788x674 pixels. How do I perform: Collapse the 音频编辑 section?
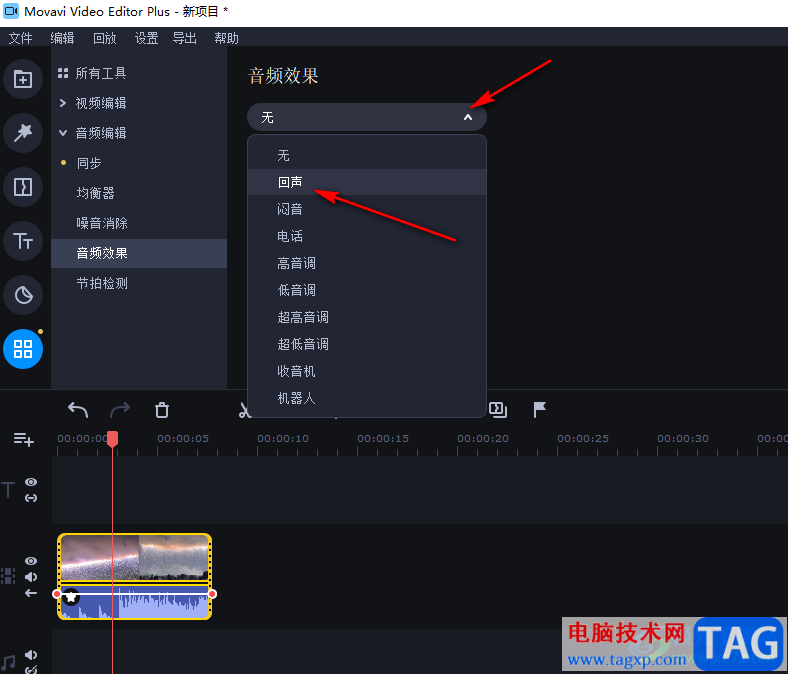point(63,133)
